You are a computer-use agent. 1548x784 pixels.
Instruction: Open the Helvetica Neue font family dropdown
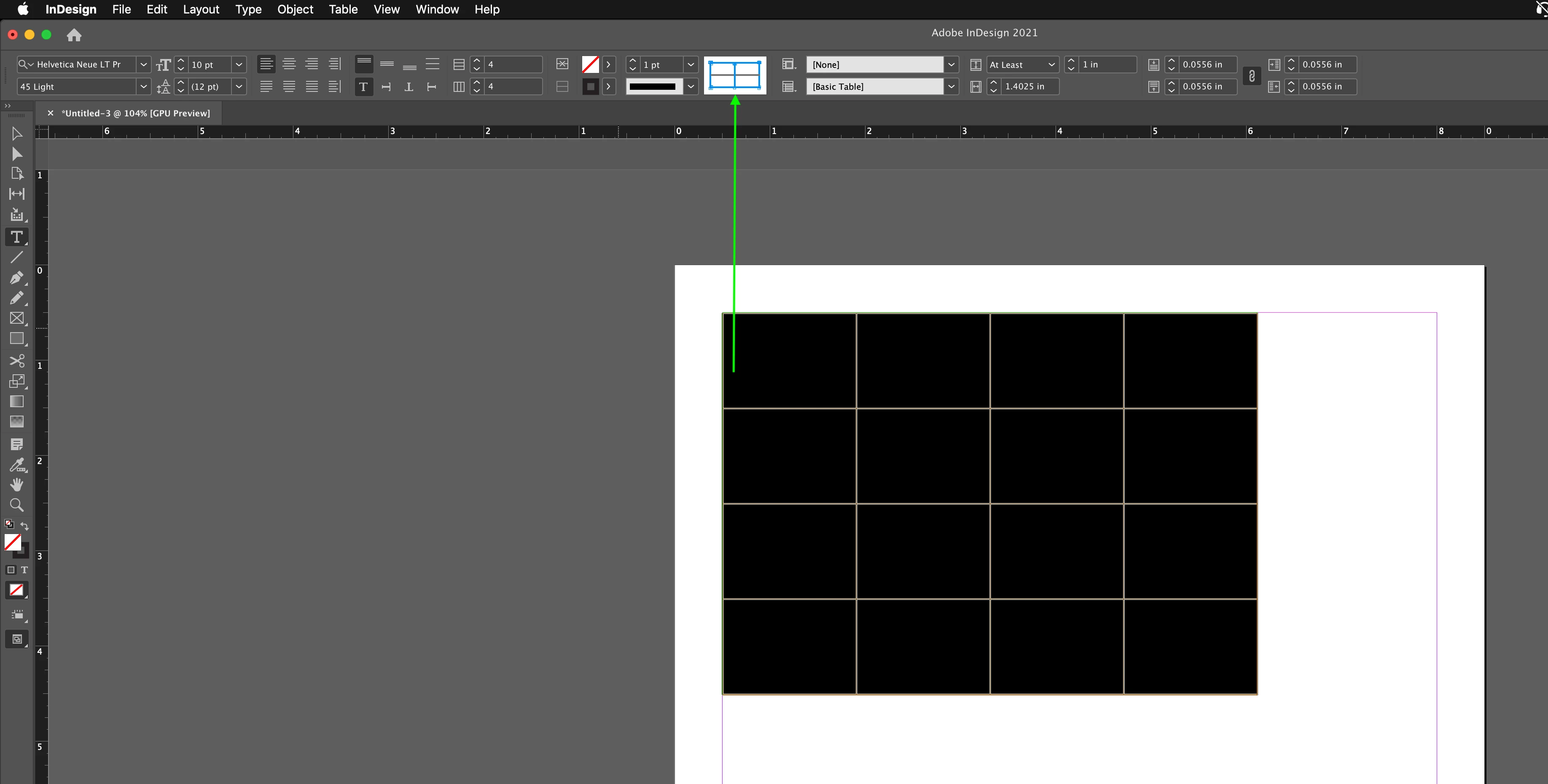pos(143,64)
